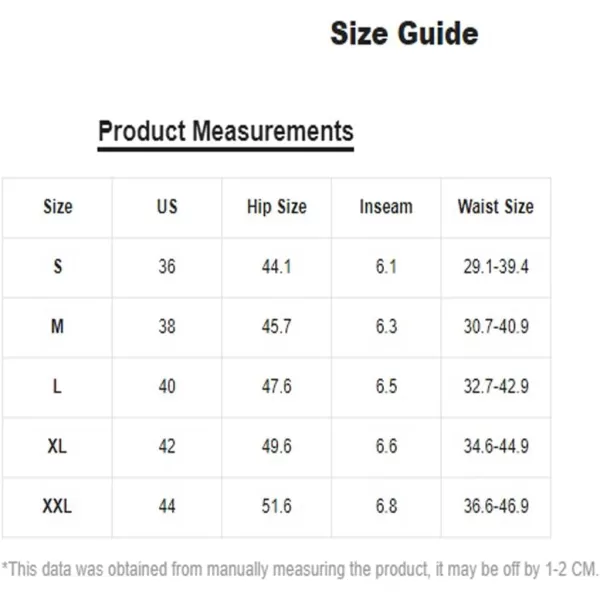600x600 pixels.
Task: Click the manual measuring disclaimer note
Action: pos(300,569)
